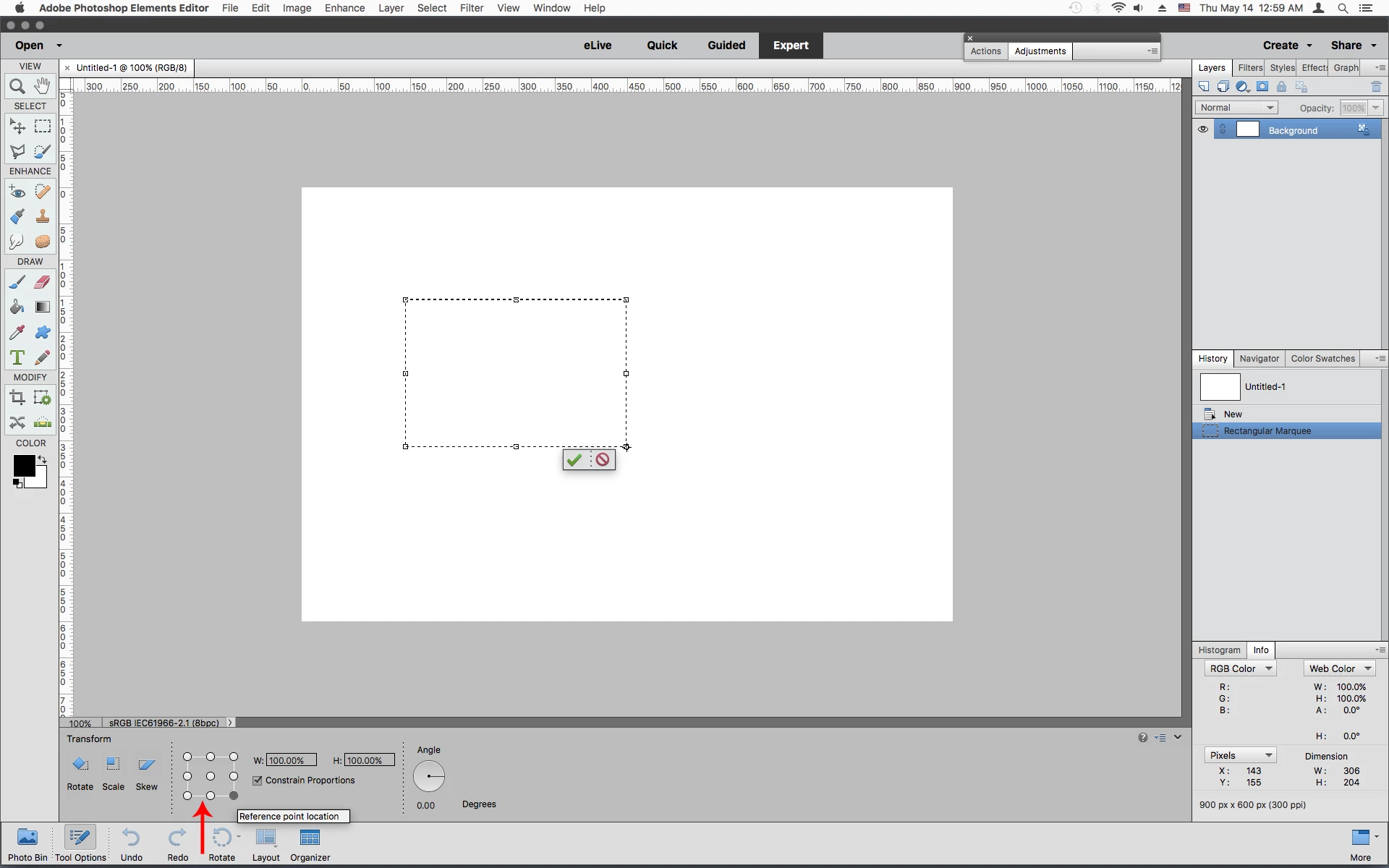Image resolution: width=1389 pixels, height=868 pixels.
Task: Select the Clone Stamp tool
Action: click(x=43, y=216)
